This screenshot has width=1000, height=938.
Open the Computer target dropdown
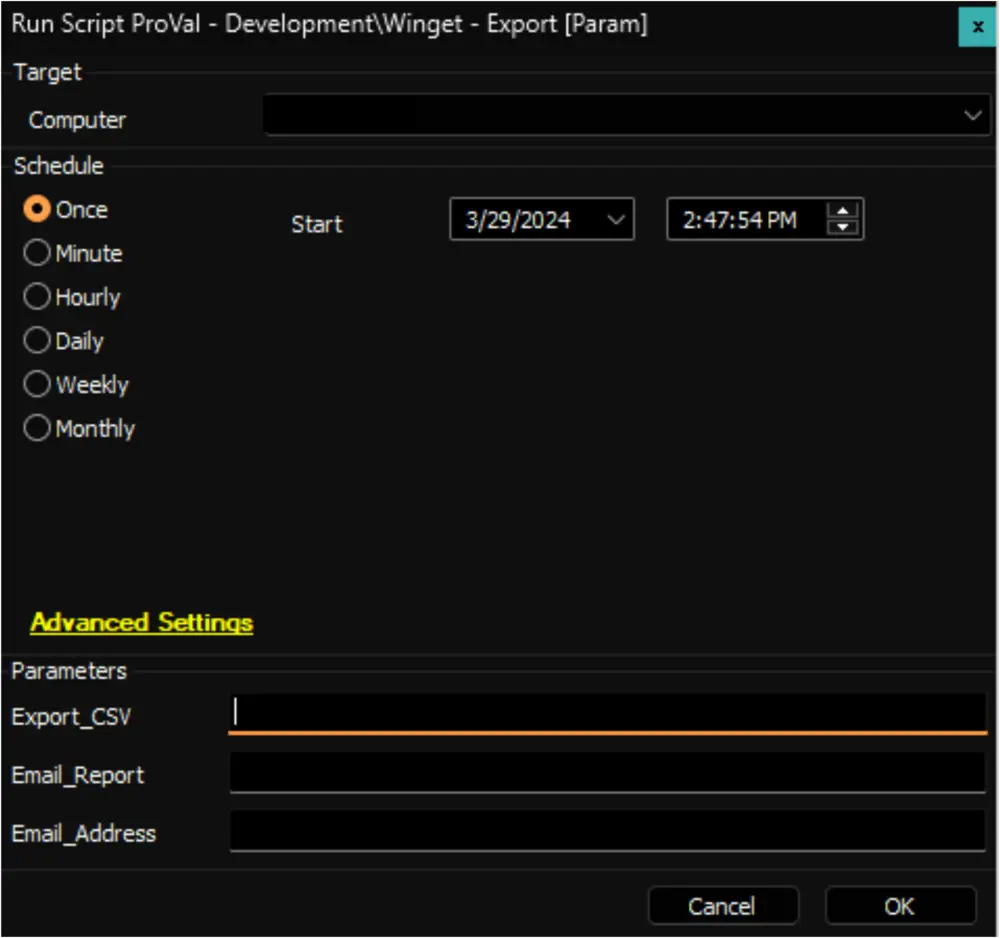(x=628, y=115)
